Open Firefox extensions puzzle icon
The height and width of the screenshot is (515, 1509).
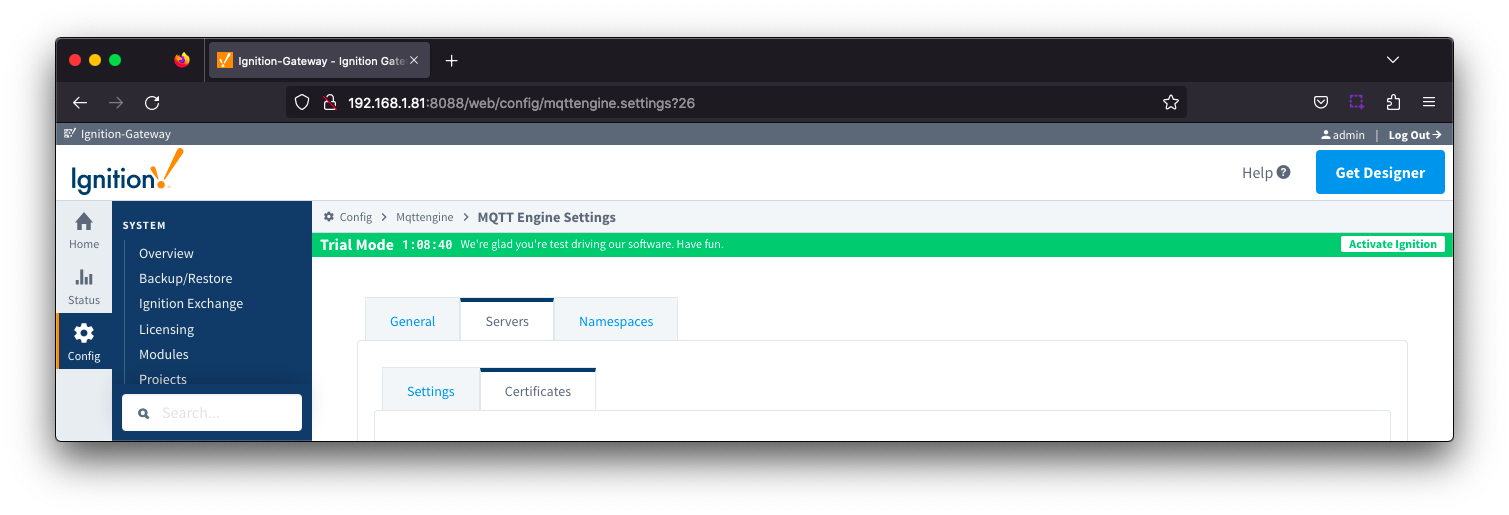(x=1393, y=102)
